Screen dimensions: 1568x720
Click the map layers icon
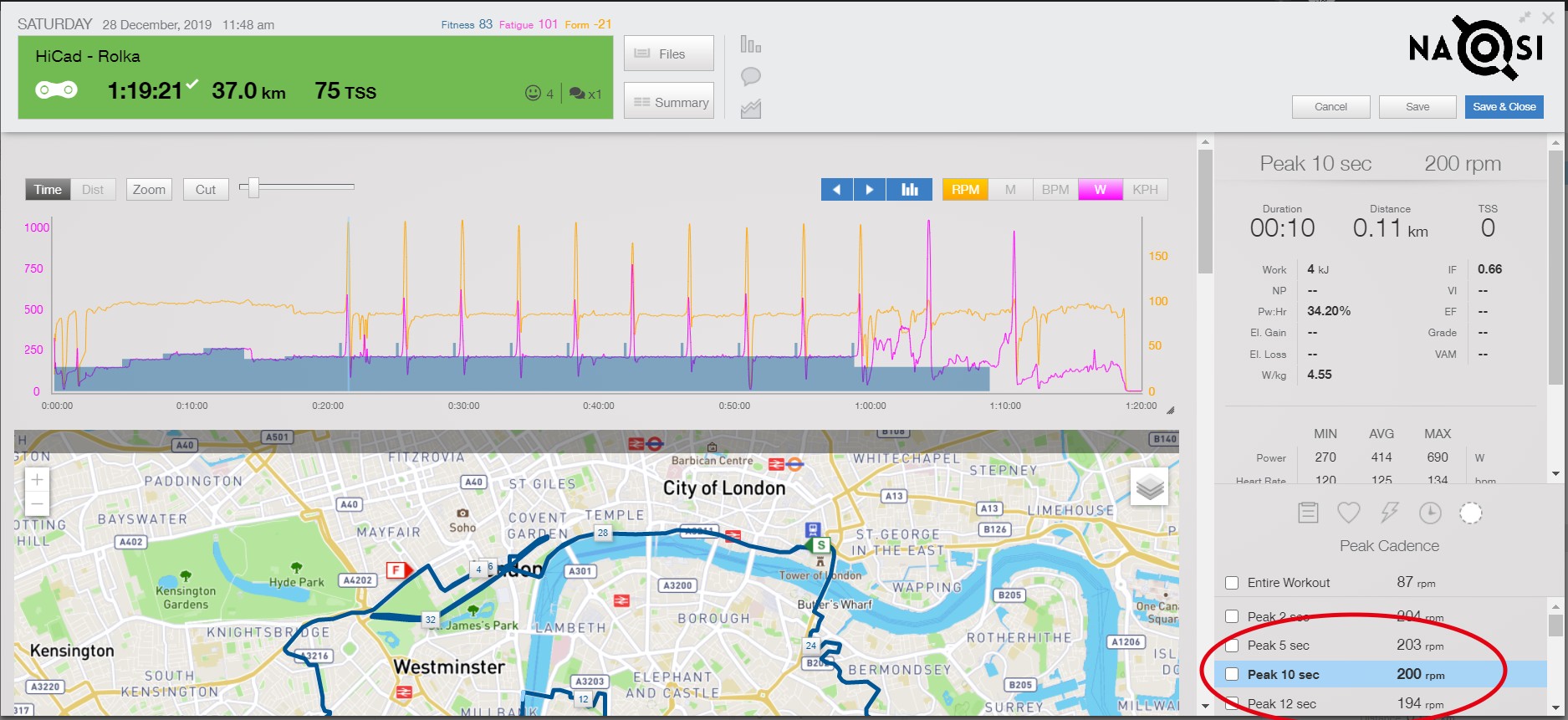pyautogui.click(x=1149, y=487)
